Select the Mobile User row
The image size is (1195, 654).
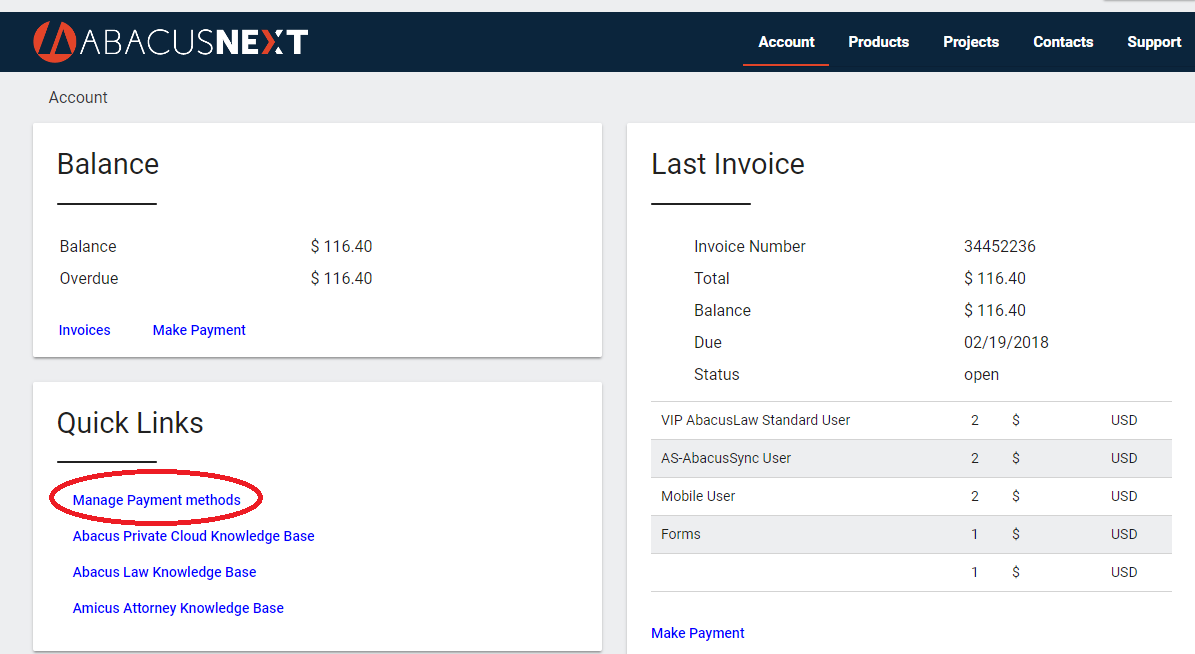click(x=911, y=496)
